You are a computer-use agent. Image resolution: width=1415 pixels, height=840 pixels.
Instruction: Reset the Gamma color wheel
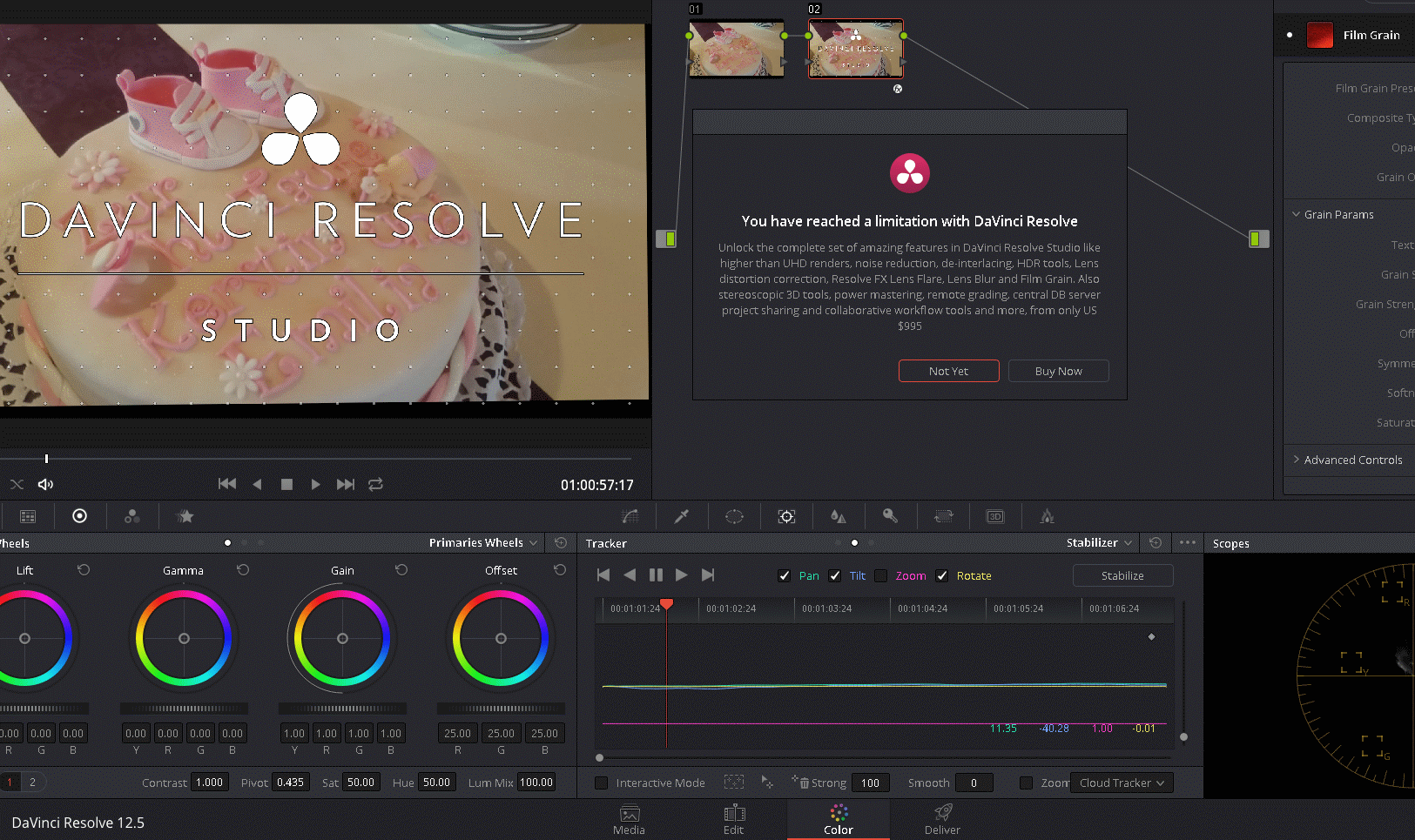click(x=243, y=569)
